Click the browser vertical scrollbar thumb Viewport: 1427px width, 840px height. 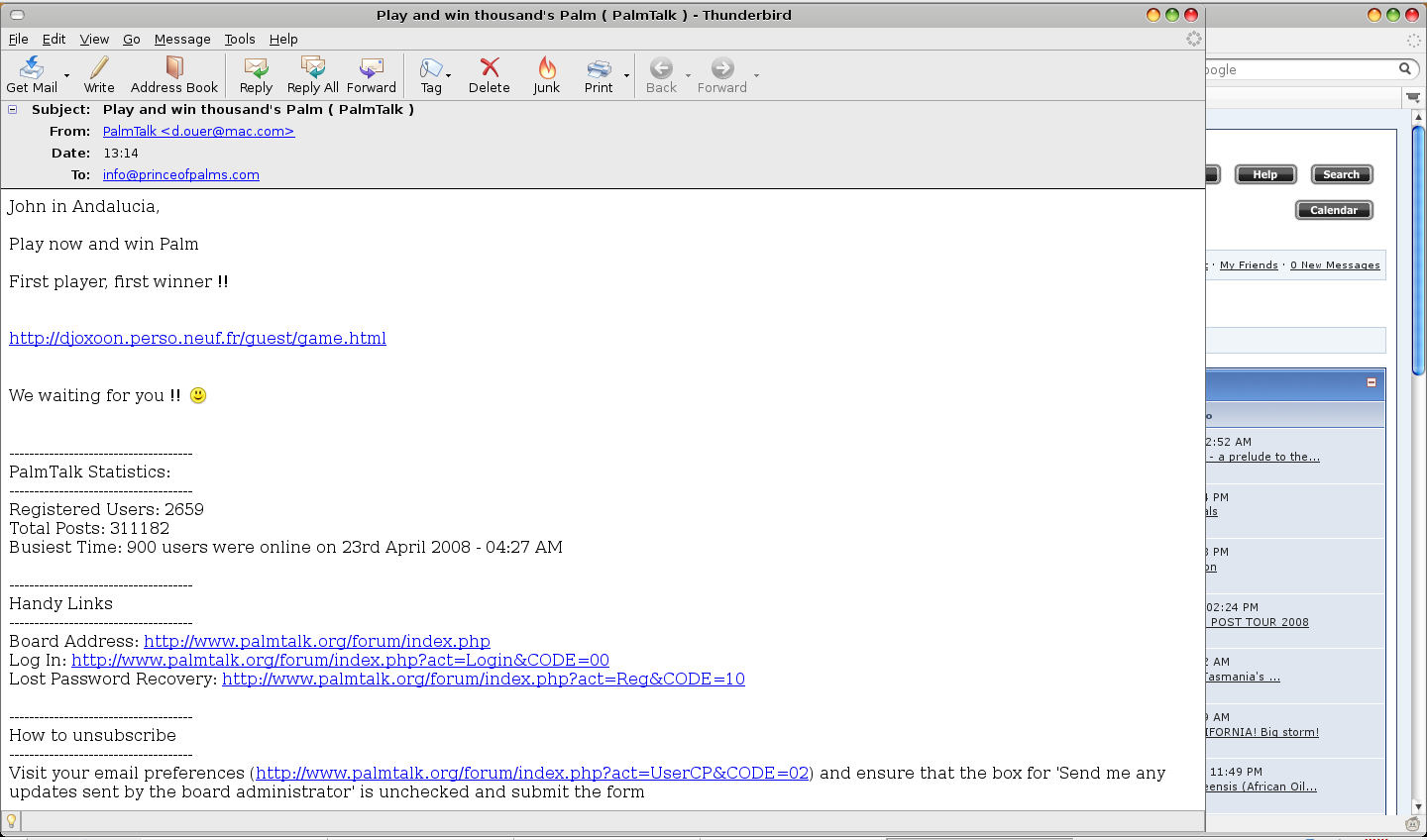pyautogui.click(x=1418, y=251)
